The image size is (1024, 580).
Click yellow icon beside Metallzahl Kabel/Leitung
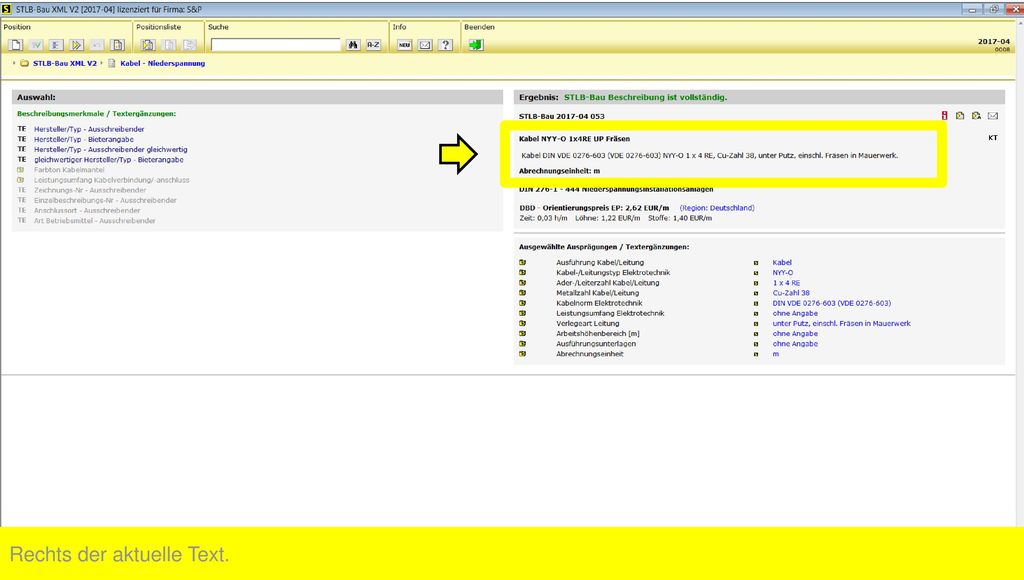pos(522,293)
